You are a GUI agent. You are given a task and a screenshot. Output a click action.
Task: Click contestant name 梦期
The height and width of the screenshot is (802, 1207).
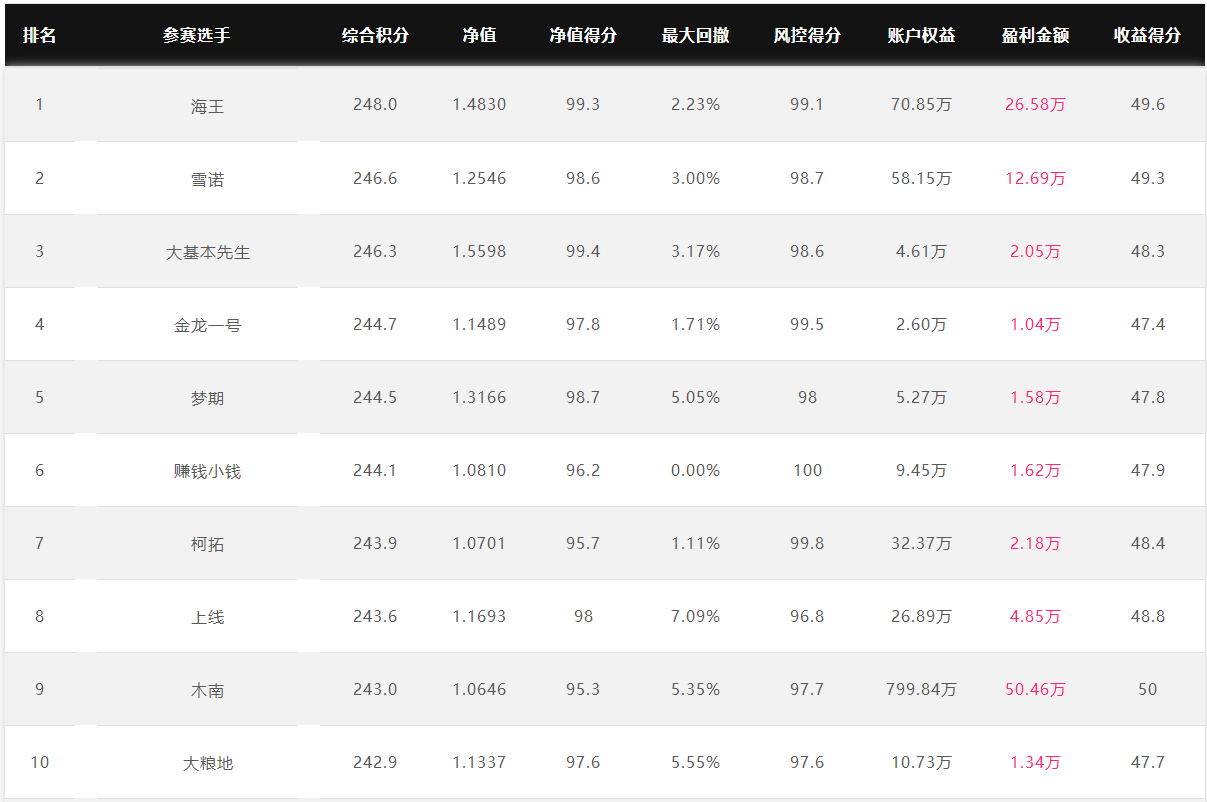(208, 398)
